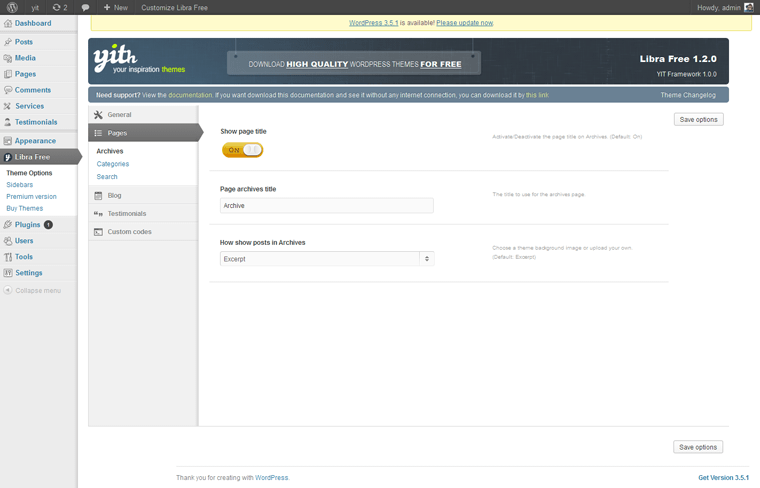Open the updates icon showing 2
Viewport: 760px width, 488px height.
(60, 7)
